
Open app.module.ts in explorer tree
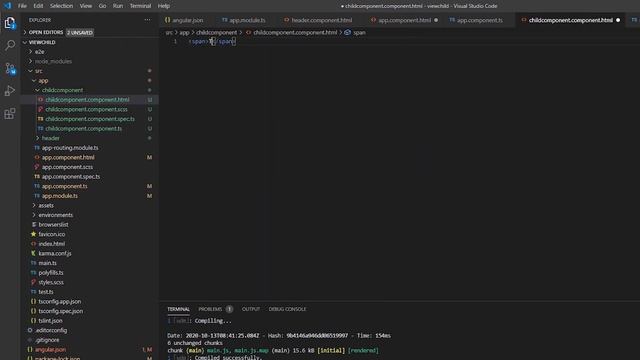tap(60, 196)
